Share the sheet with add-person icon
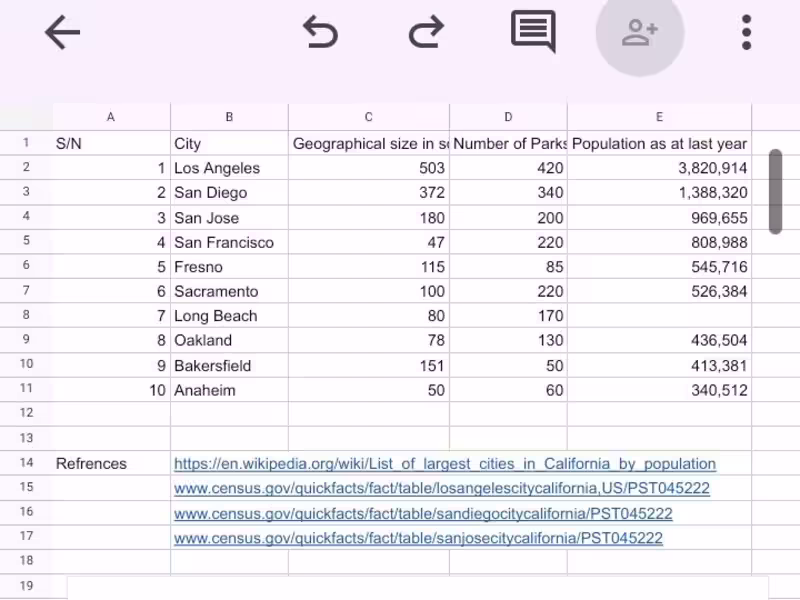Image resolution: width=800 pixels, height=600 pixels. (640, 33)
